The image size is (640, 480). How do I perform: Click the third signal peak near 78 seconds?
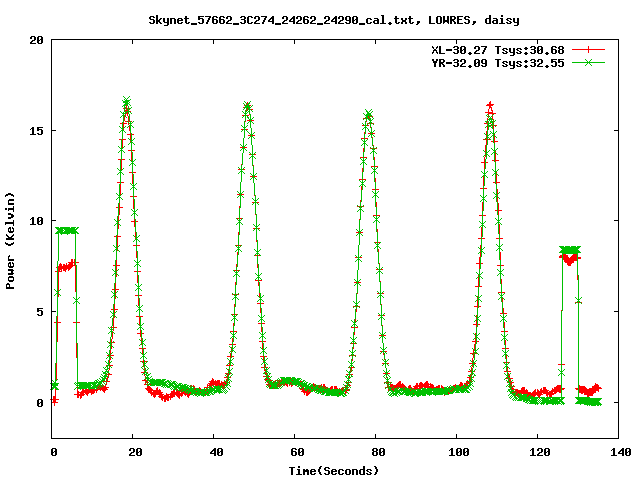[368, 114]
